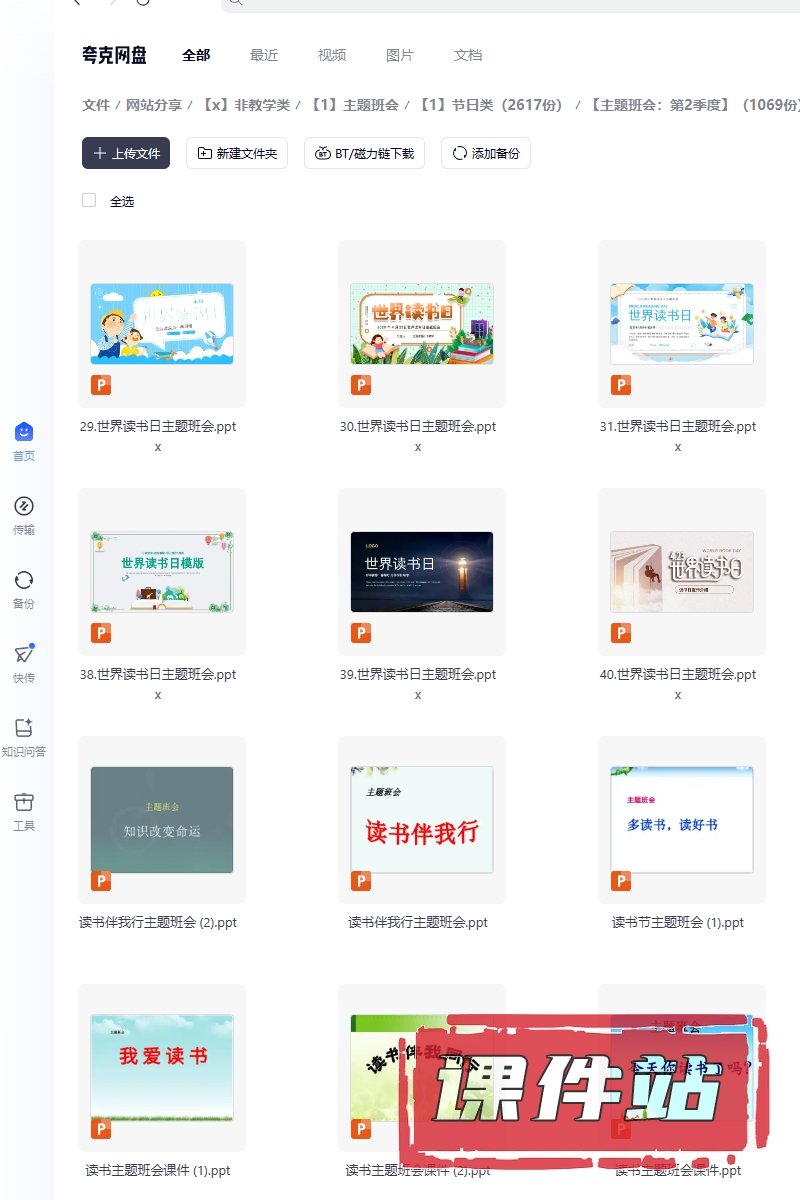Open the 读书伴我行主题班会.ppt file thumbnail
The width and height of the screenshot is (800, 1200).
[421, 820]
